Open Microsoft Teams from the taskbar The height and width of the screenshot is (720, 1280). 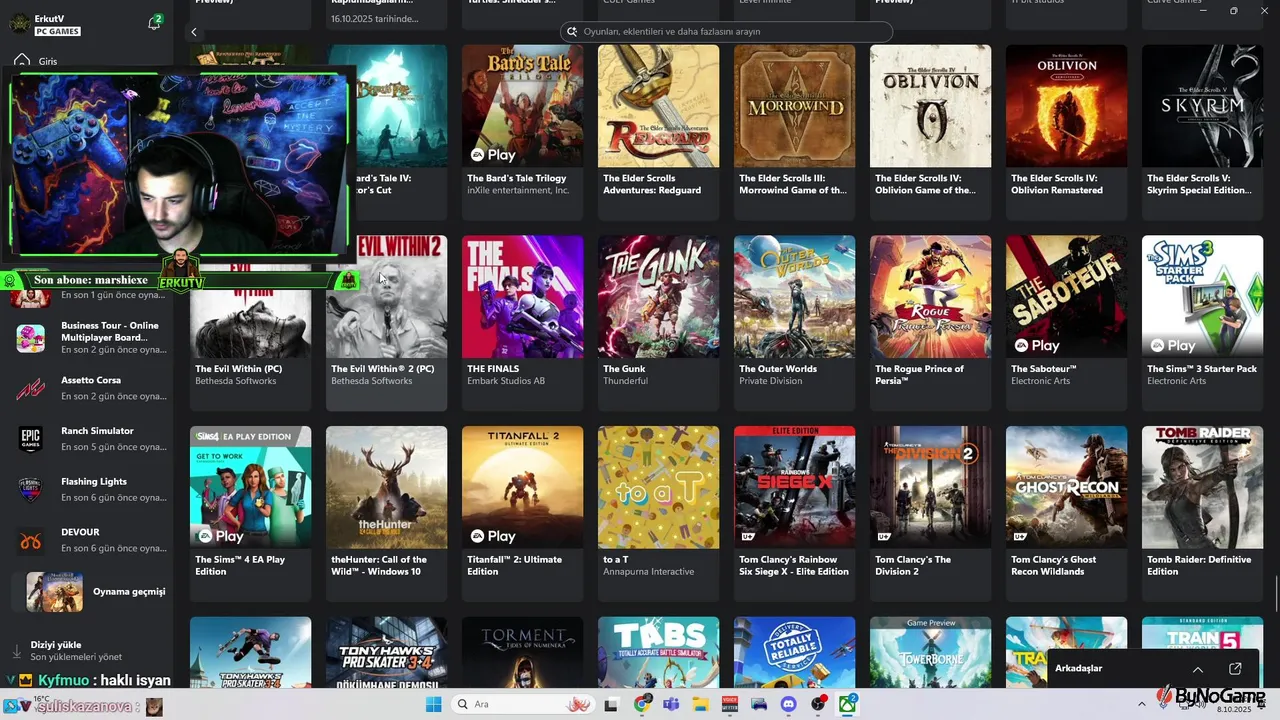click(x=671, y=705)
